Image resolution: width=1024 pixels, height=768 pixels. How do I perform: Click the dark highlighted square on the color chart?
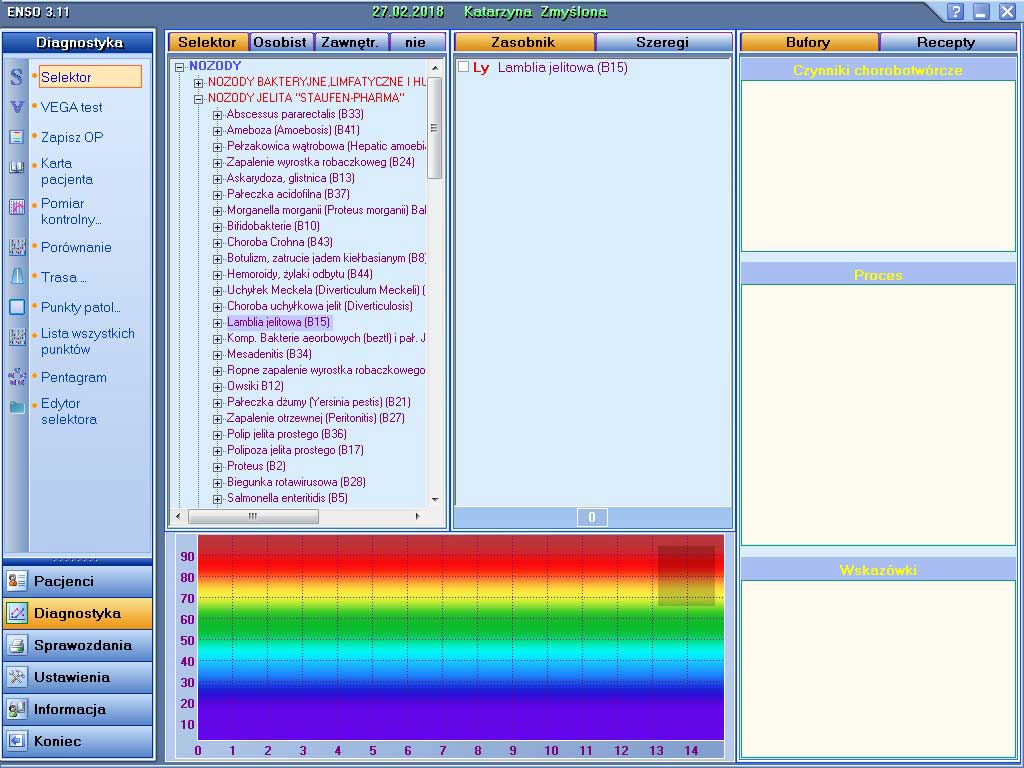(686, 575)
